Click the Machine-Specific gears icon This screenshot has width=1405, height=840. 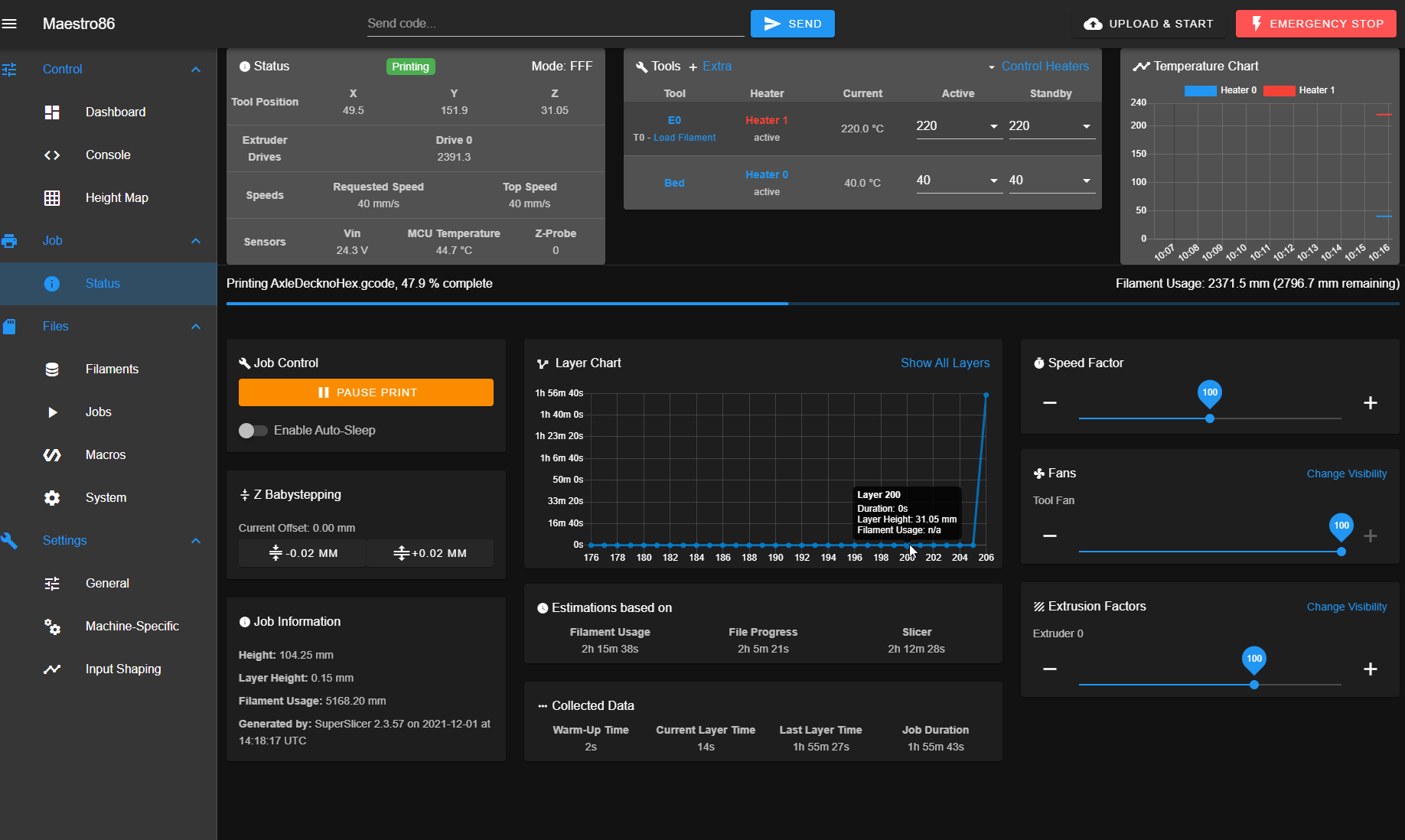(x=52, y=627)
